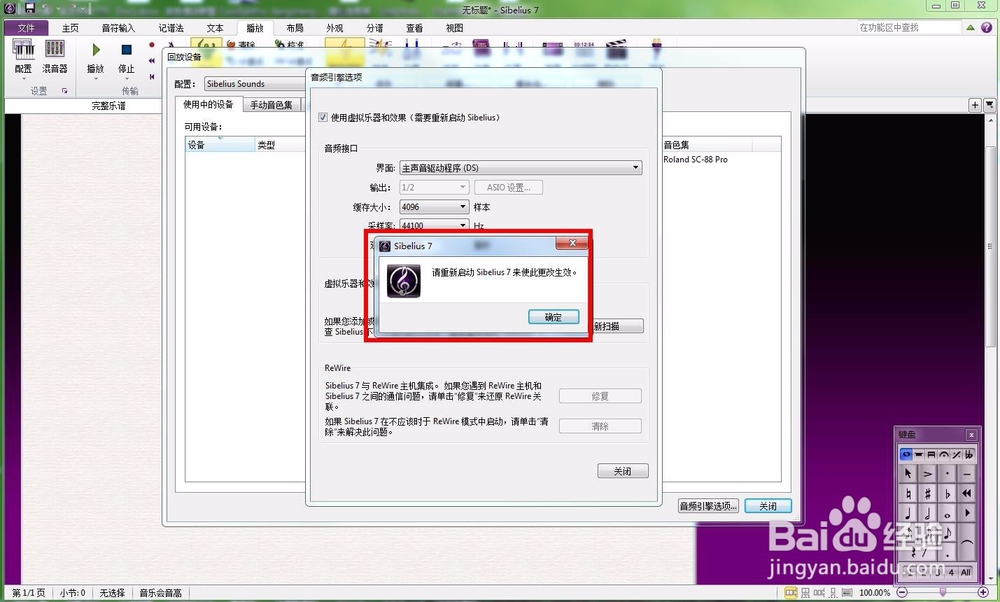Screen dimensions: 1000x602
Task: Click the quarter note key on keypad
Action: (x=908, y=514)
